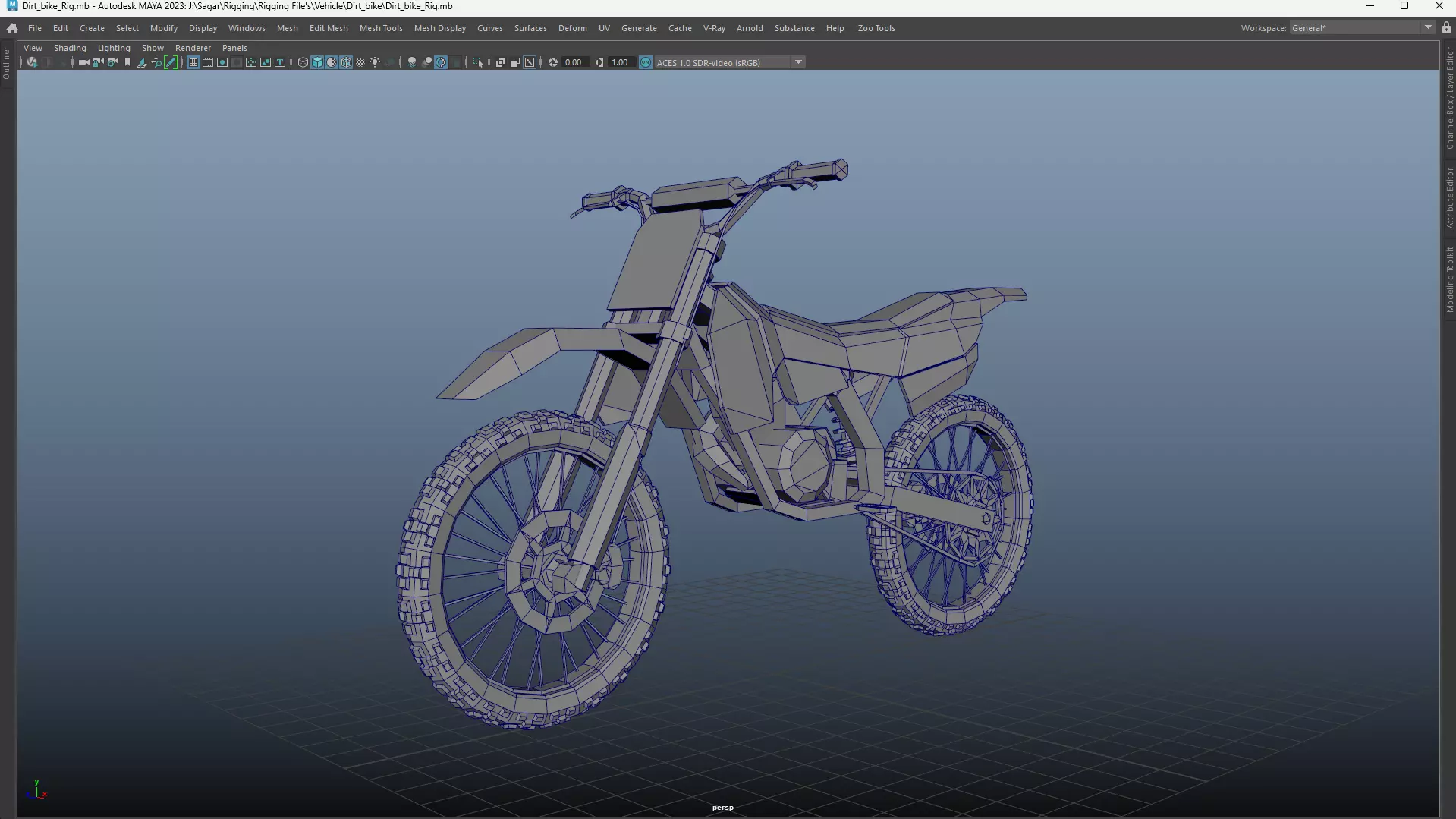The height and width of the screenshot is (819, 1456).
Task: Open the File menu
Action: point(35,28)
